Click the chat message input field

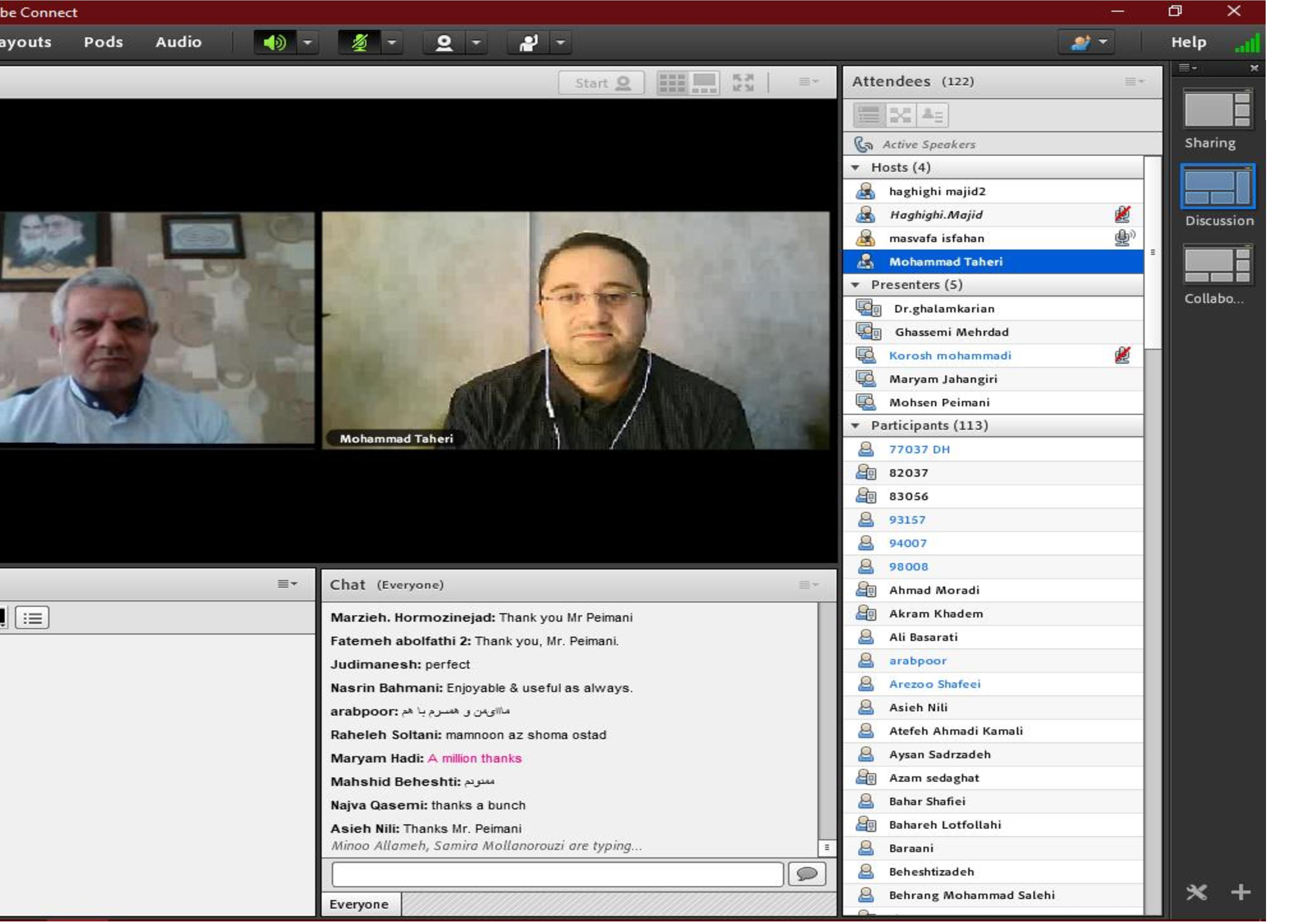tap(557, 874)
